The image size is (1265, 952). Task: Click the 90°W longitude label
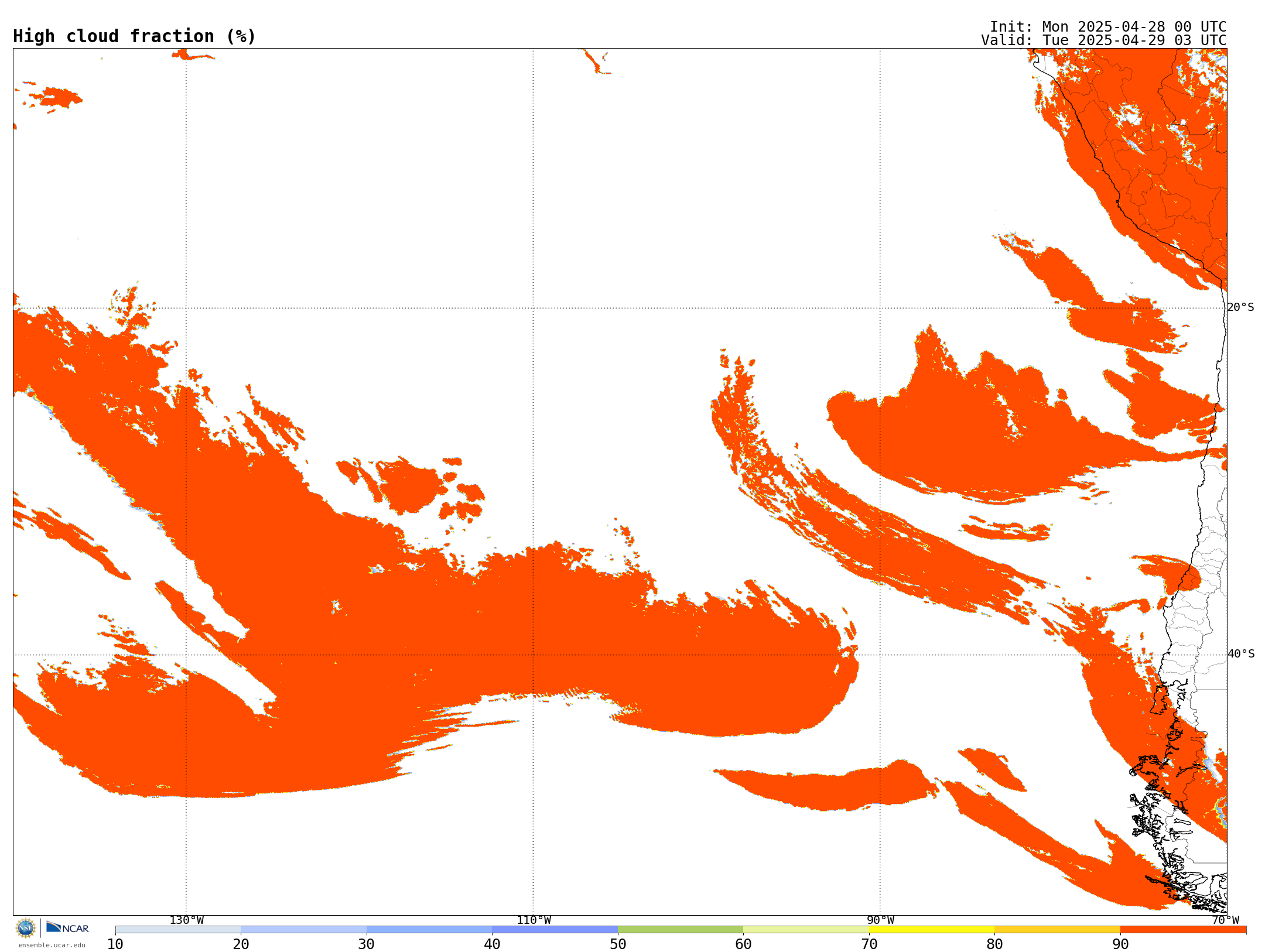tap(880, 920)
